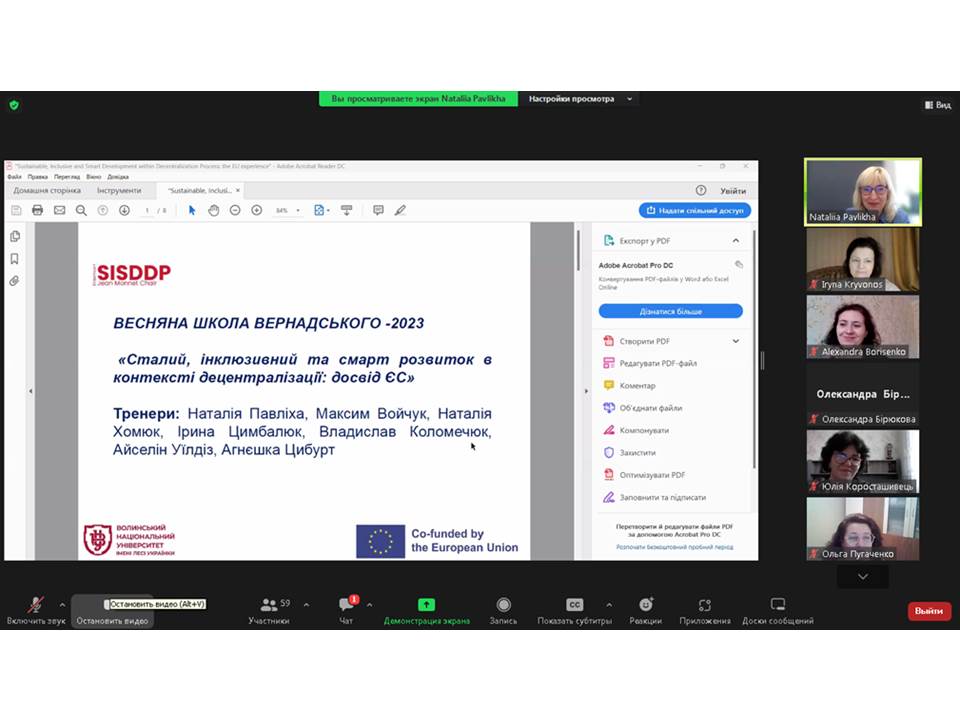Open Настройки просмотра dropdown
The width and height of the screenshot is (960, 720).
[580, 99]
